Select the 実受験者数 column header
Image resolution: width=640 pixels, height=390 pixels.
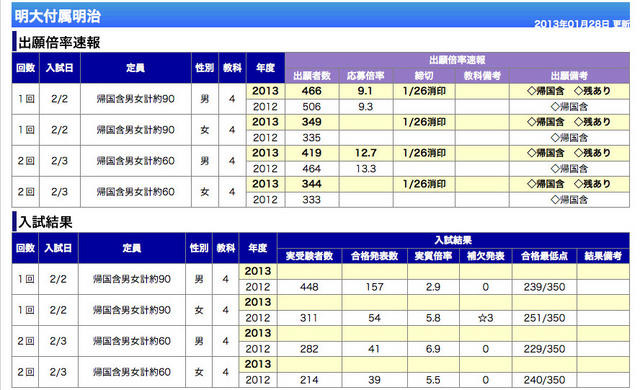click(309, 256)
